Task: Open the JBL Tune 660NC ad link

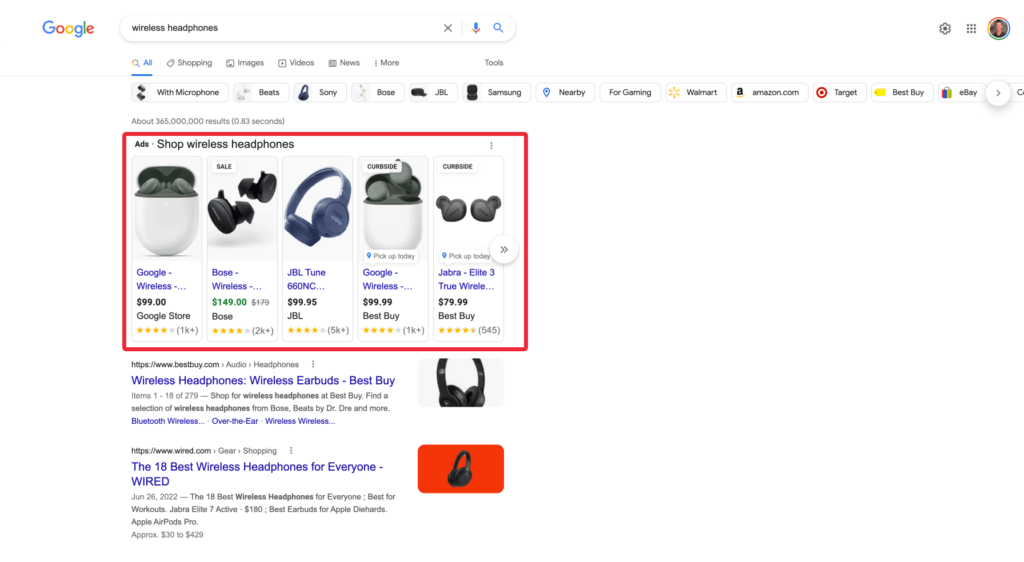Action: point(306,279)
